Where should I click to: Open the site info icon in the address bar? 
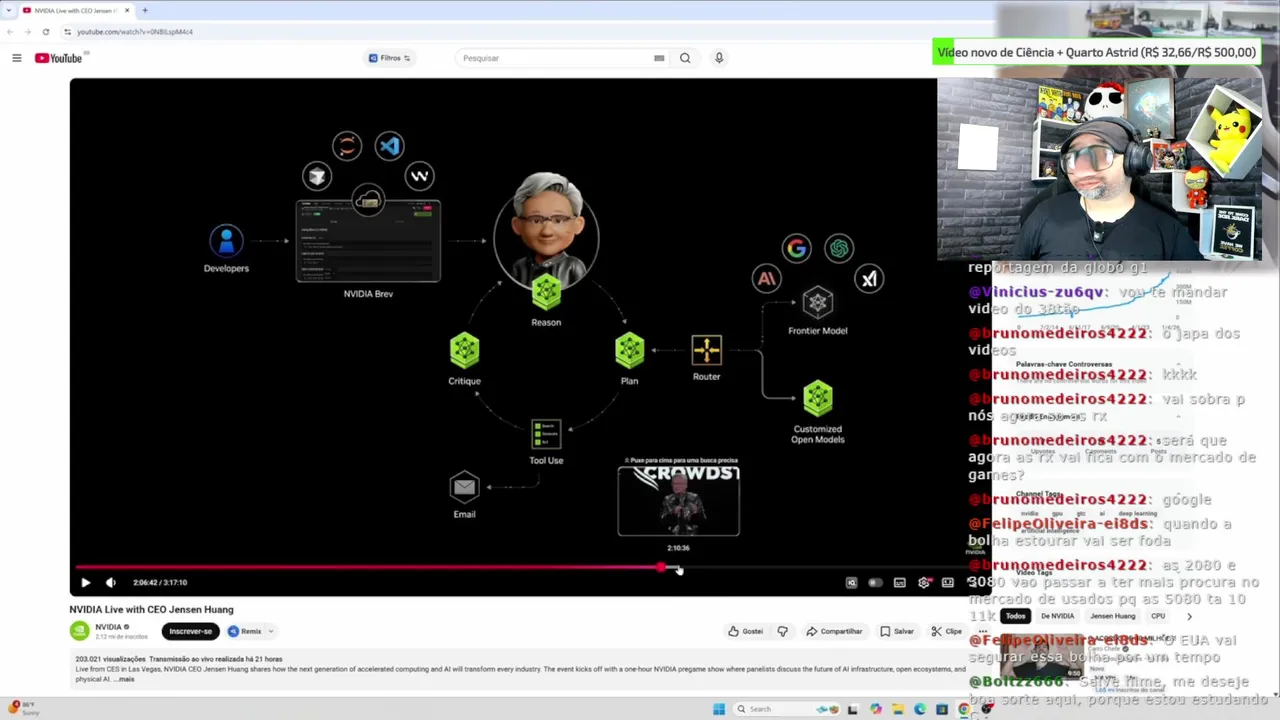(x=67, y=32)
